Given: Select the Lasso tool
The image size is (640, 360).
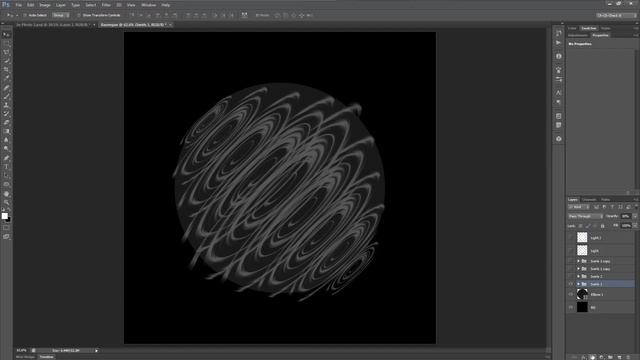Looking at the screenshot, I should pos(6,52).
